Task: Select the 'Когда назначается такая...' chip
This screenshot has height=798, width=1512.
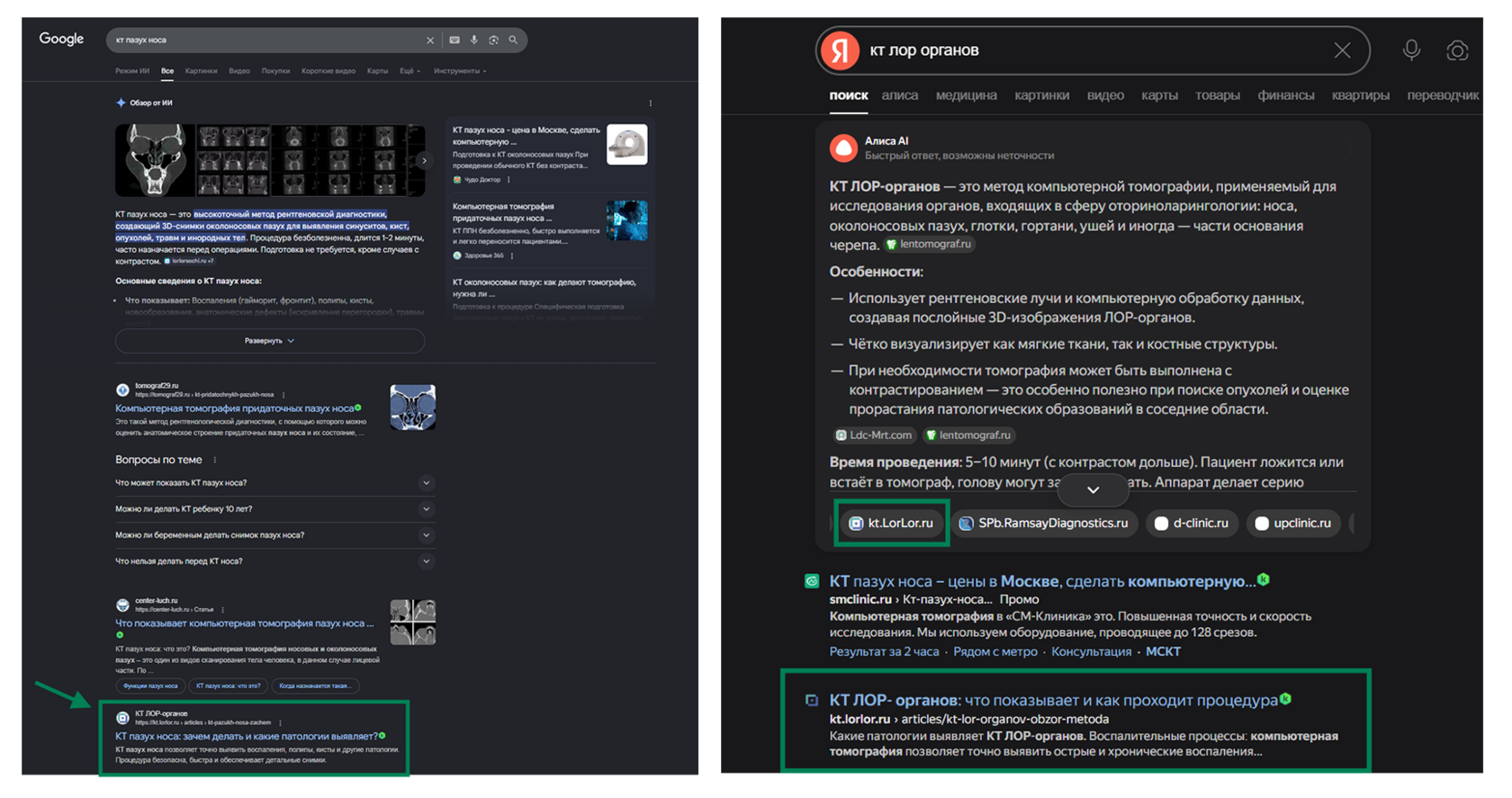Action: [315, 686]
